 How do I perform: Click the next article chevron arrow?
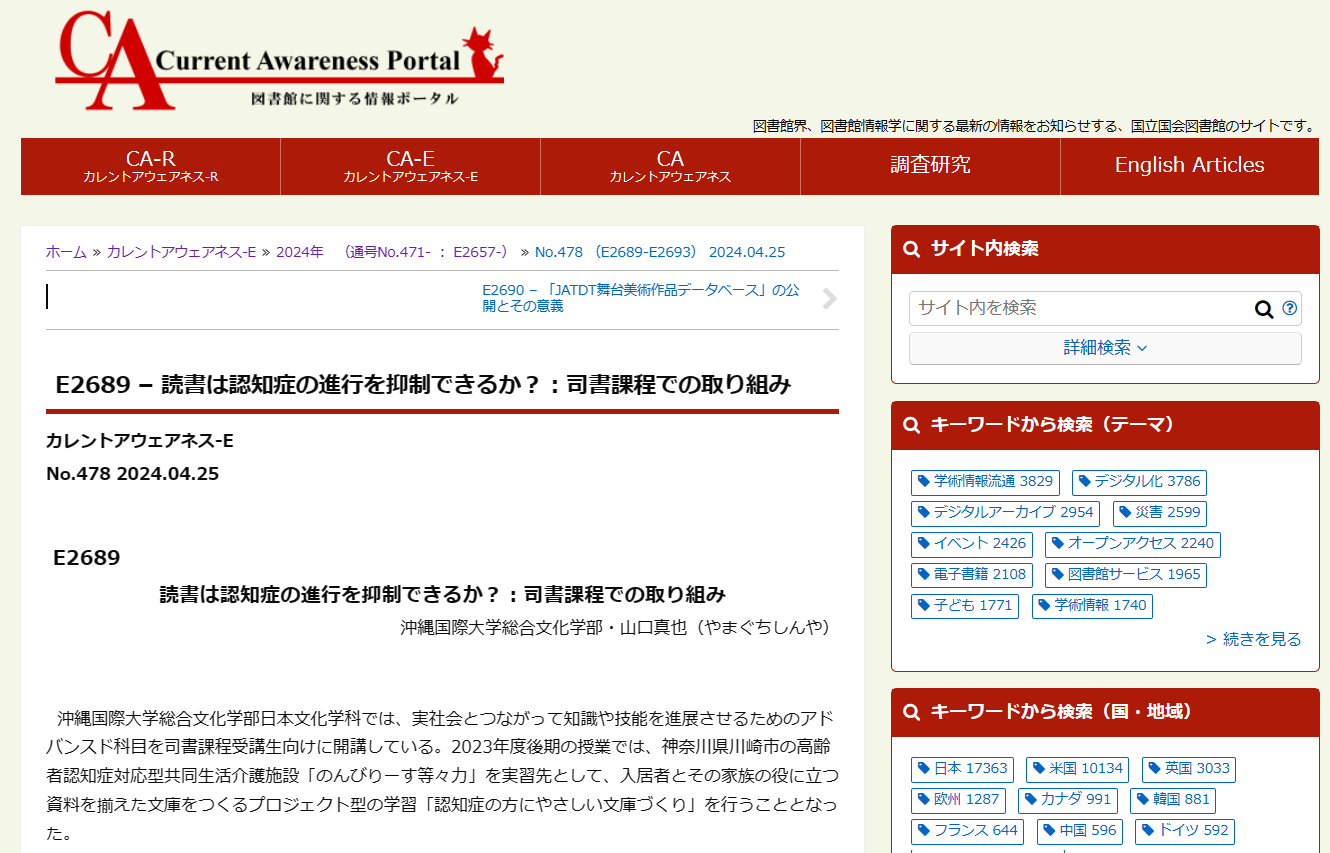coord(829,298)
